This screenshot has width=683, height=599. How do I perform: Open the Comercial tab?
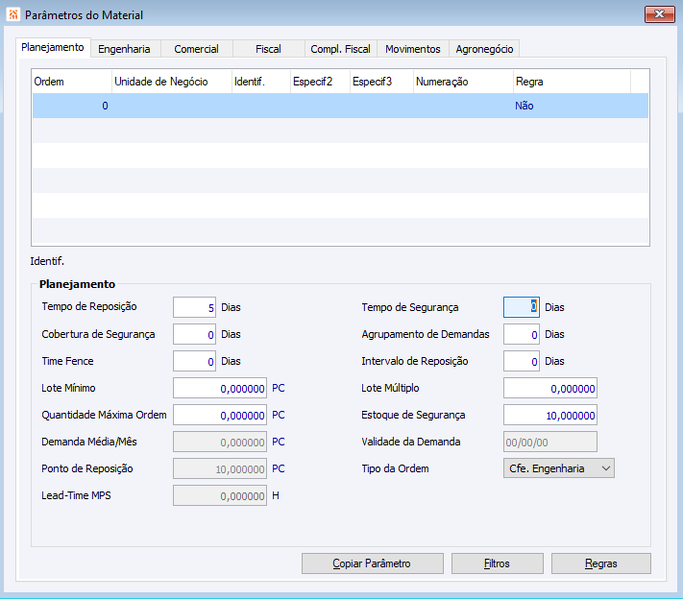pyautogui.click(x=196, y=49)
